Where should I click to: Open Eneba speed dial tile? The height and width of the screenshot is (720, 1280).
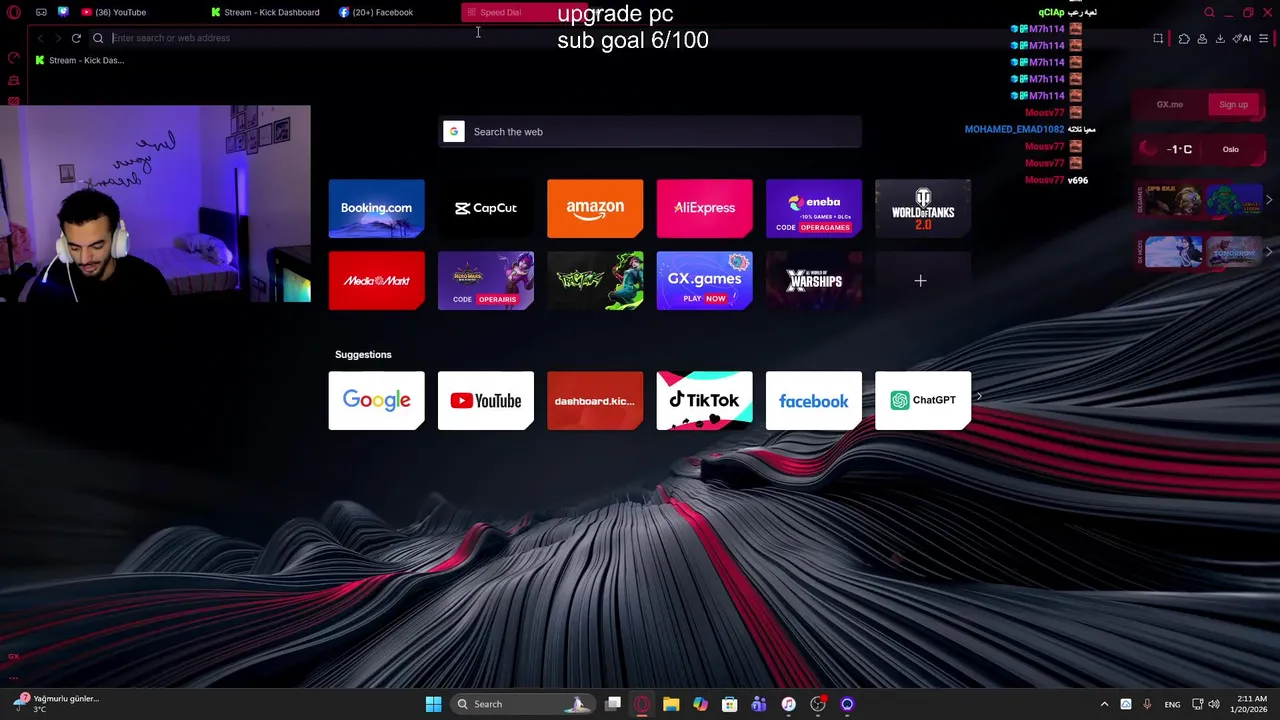click(814, 208)
